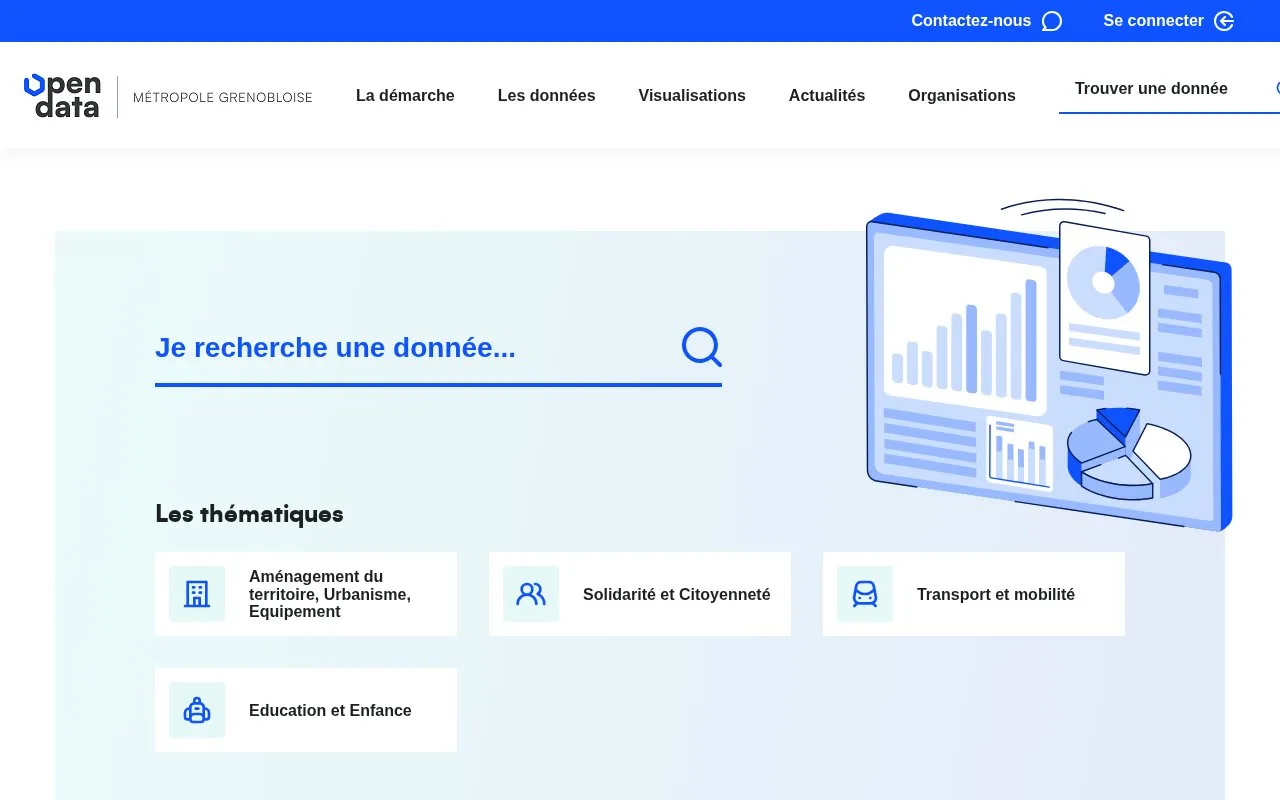Click the tram icon for Transport et mobilité

click(x=865, y=594)
